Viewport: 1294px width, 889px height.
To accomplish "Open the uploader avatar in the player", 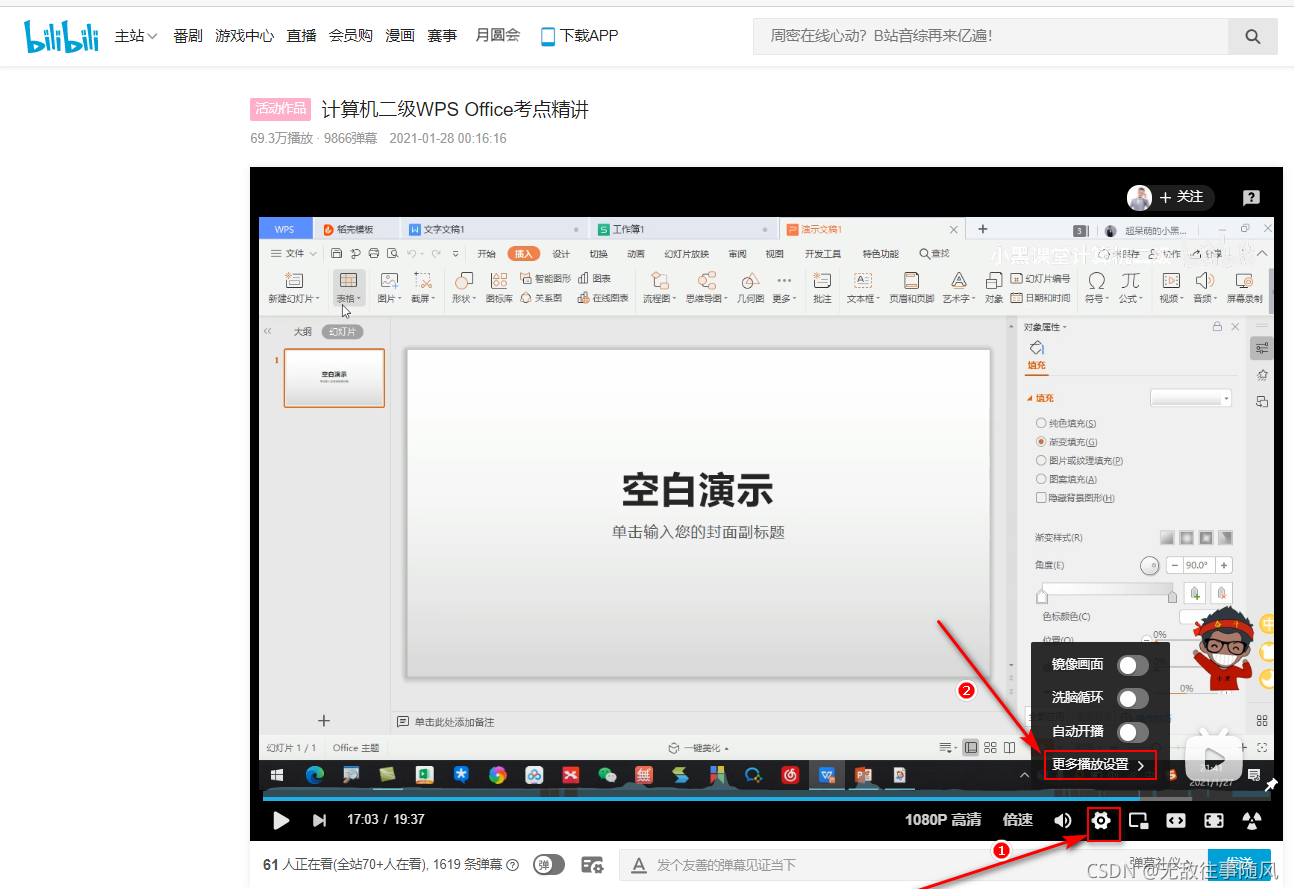I will pyautogui.click(x=1140, y=198).
